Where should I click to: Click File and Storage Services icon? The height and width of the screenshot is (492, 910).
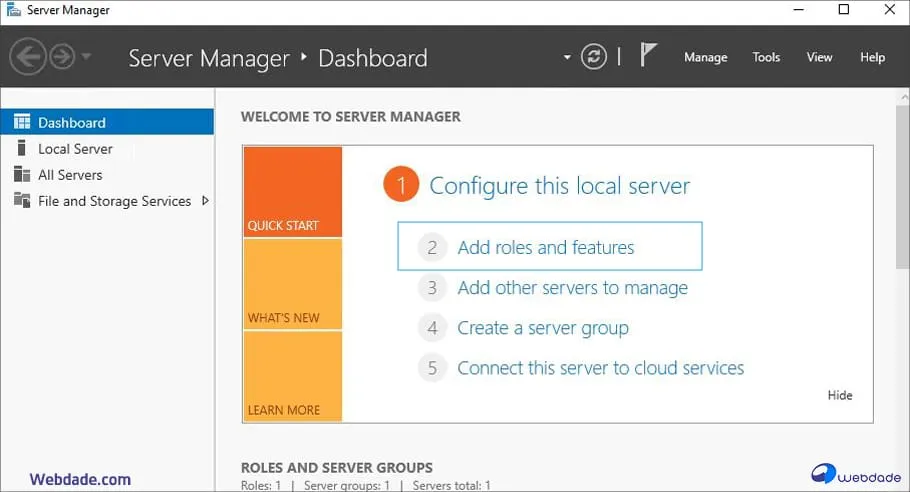pos(21,200)
